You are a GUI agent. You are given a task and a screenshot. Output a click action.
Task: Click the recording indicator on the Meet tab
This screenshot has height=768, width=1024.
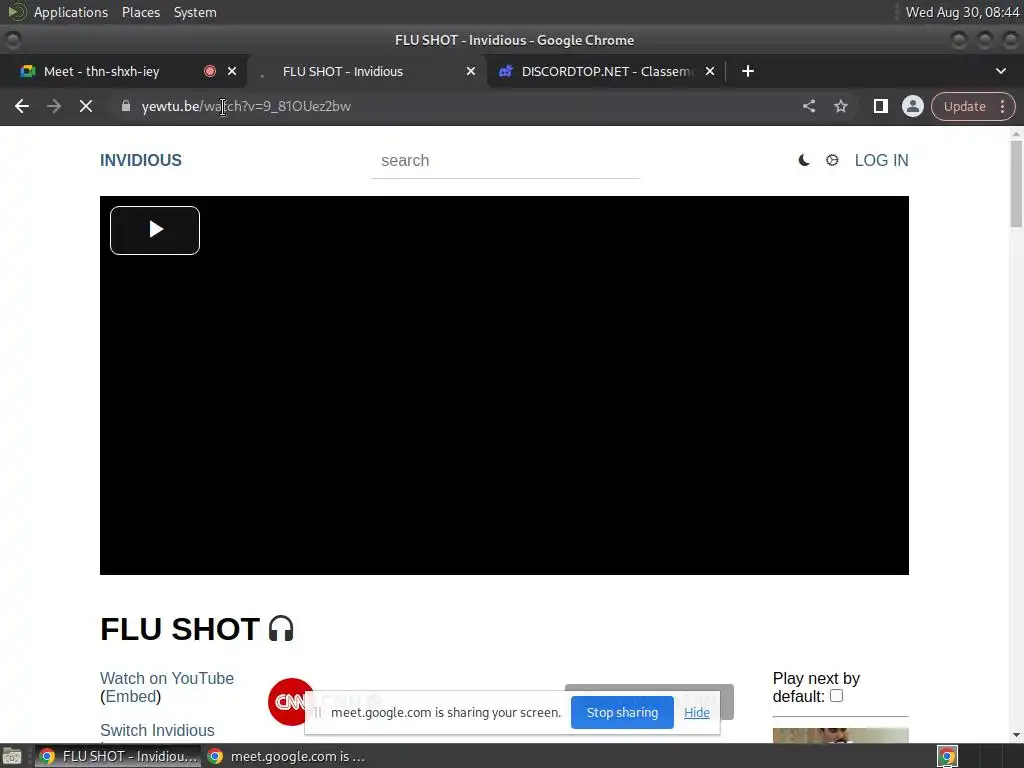210,71
